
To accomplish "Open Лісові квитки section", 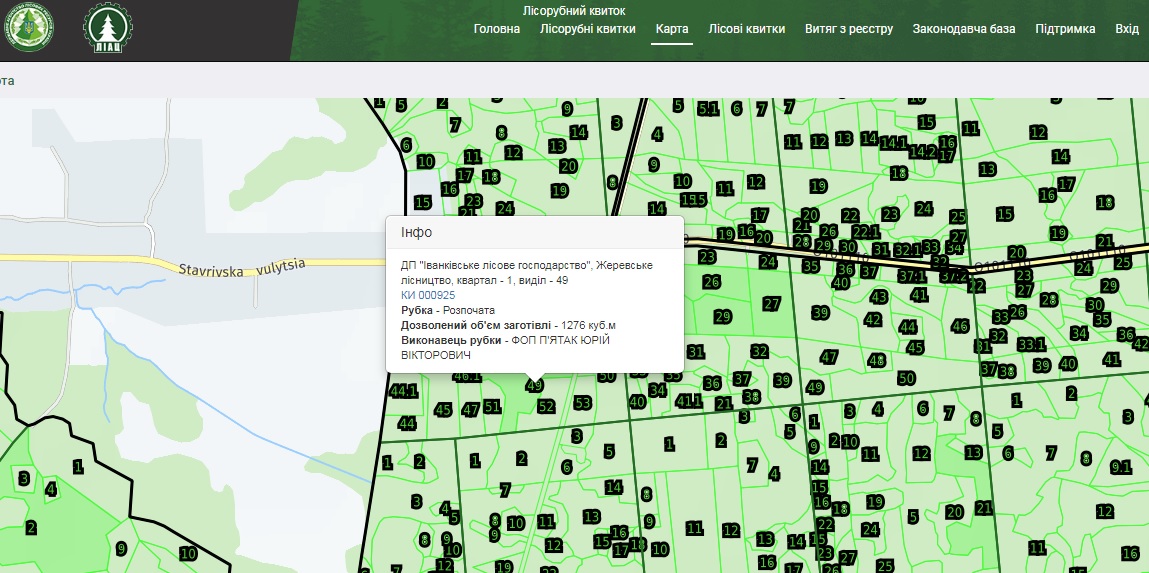I will coord(746,29).
